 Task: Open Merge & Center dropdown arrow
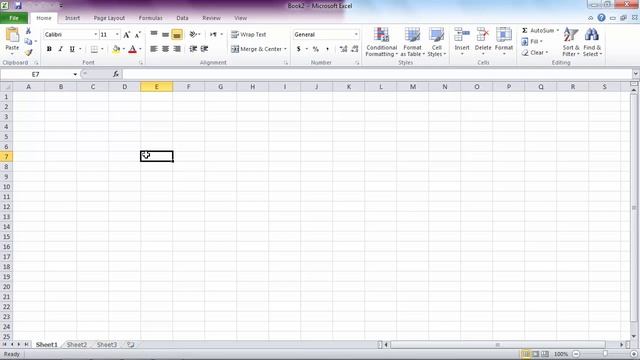point(285,49)
